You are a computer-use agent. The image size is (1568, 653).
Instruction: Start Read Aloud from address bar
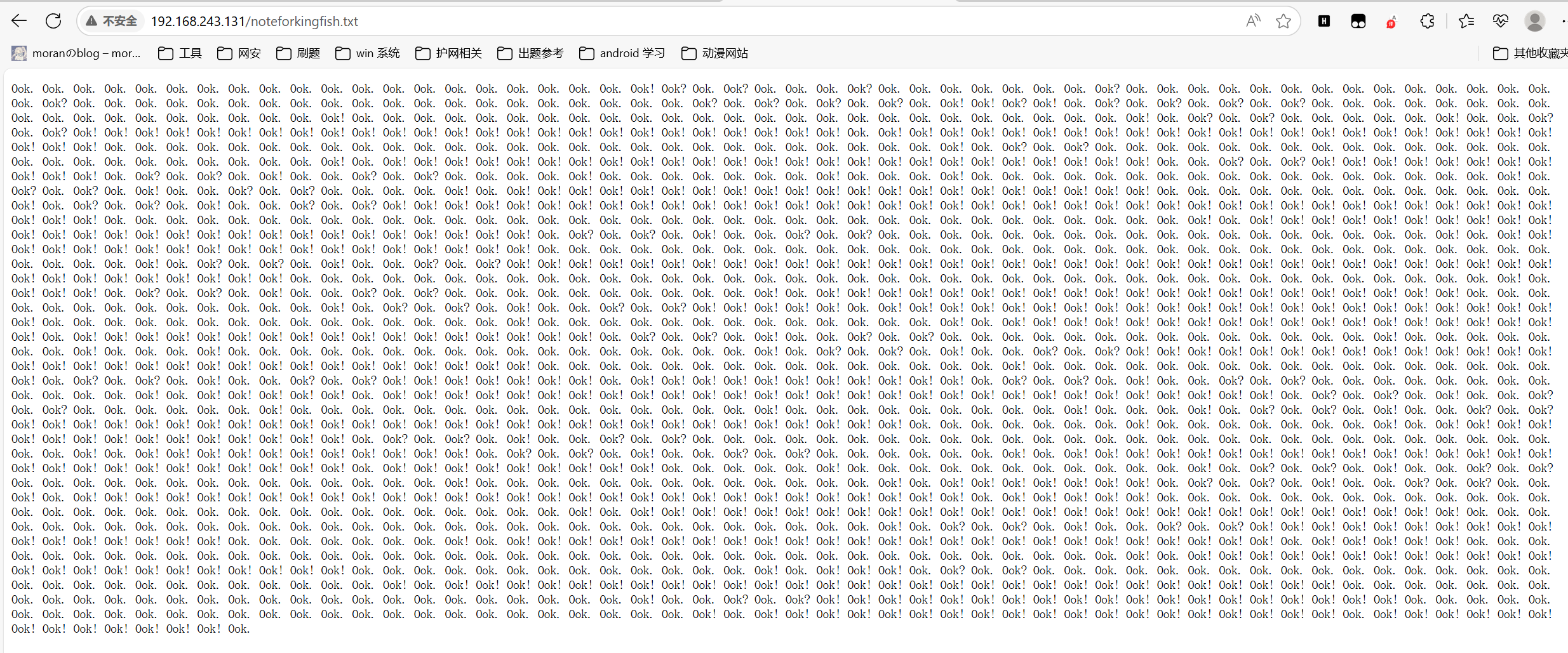click(x=1252, y=21)
